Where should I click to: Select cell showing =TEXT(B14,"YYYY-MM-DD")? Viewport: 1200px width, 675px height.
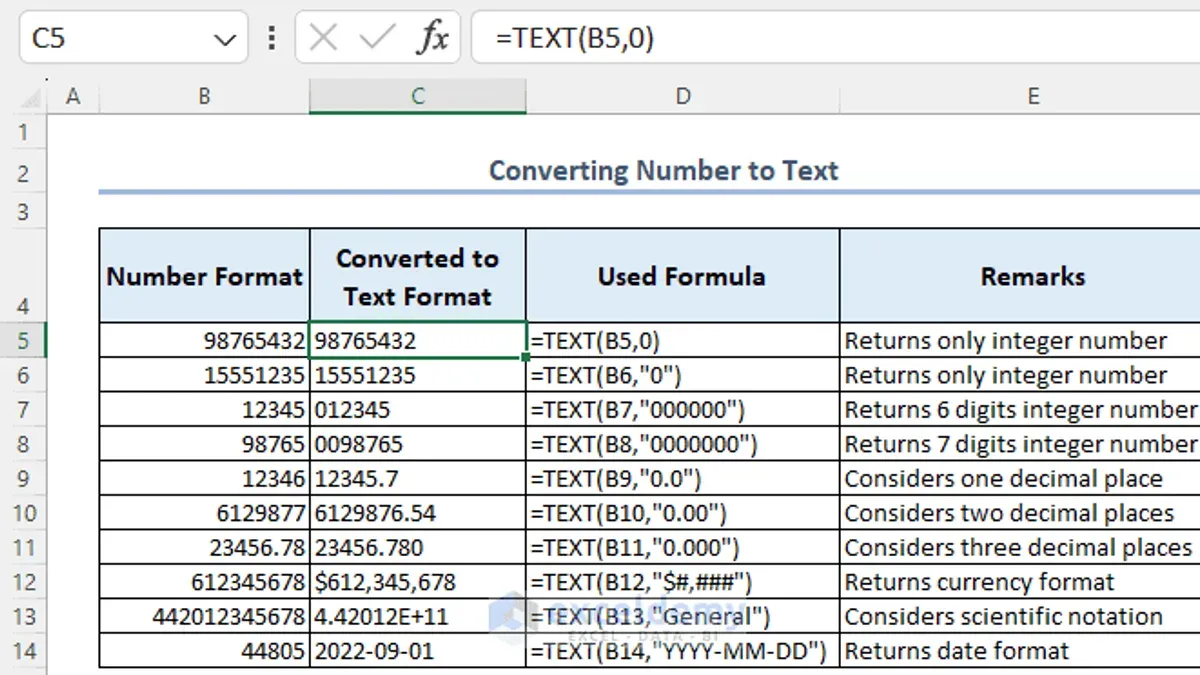(683, 651)
